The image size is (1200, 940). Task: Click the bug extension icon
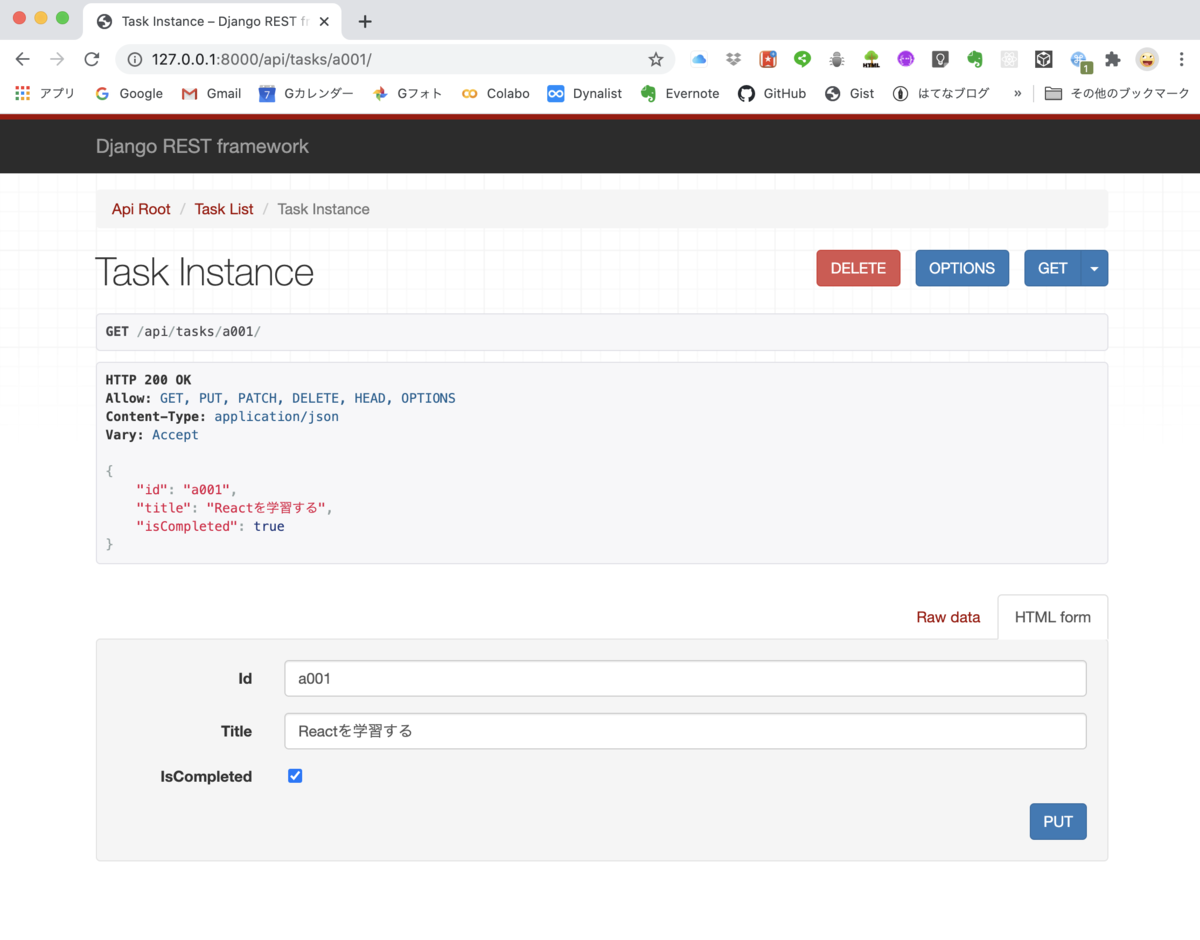point(836,60)
